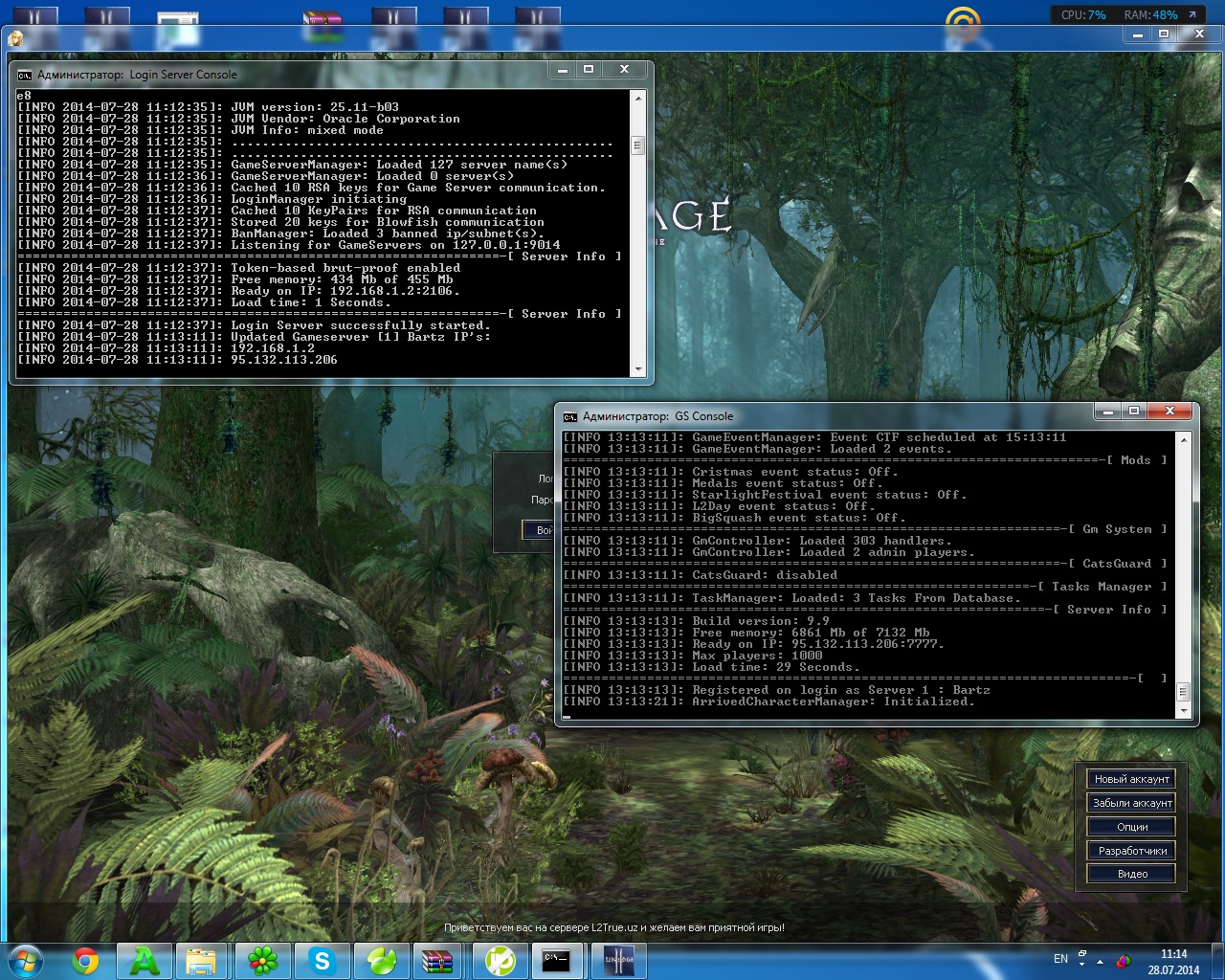This screenshot has width=1225, height=980.
Task: Click the green leaf application icon in taskbar
Action: 381,960
